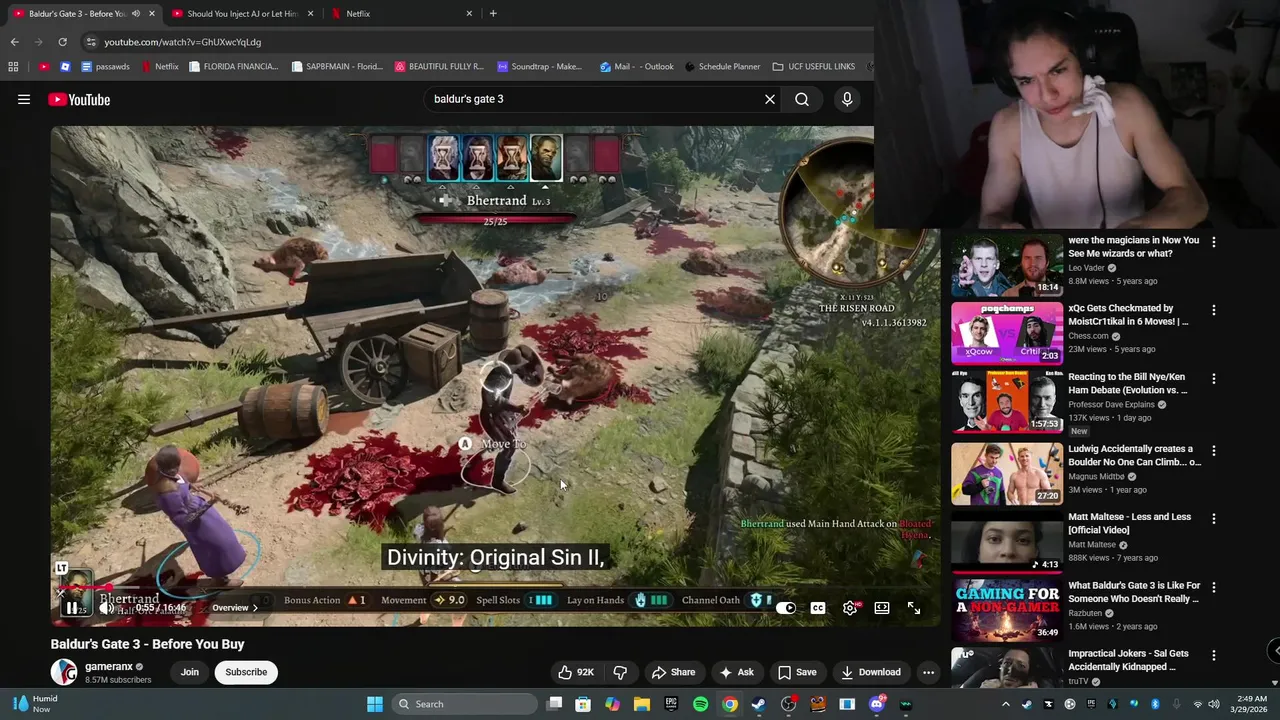Open options for 'Ludwig Accidentally creates' video
1280x720 pixels.
1214,451
